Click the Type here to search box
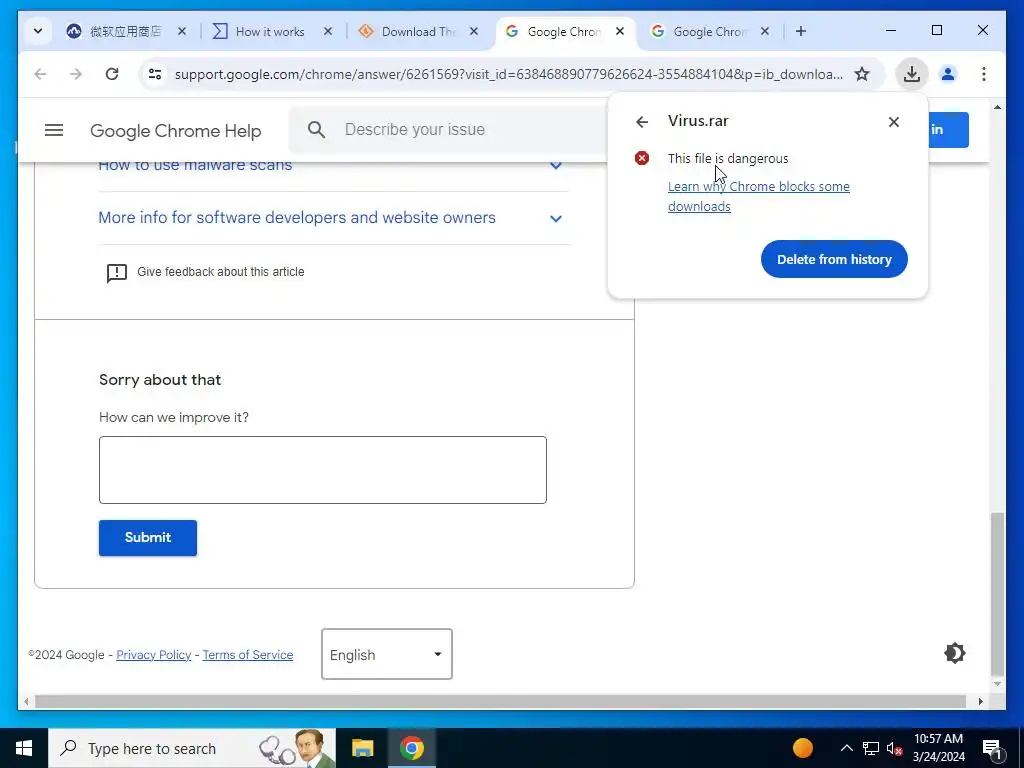This screenshot has height=768, width=1024. [x=191, y=748]
